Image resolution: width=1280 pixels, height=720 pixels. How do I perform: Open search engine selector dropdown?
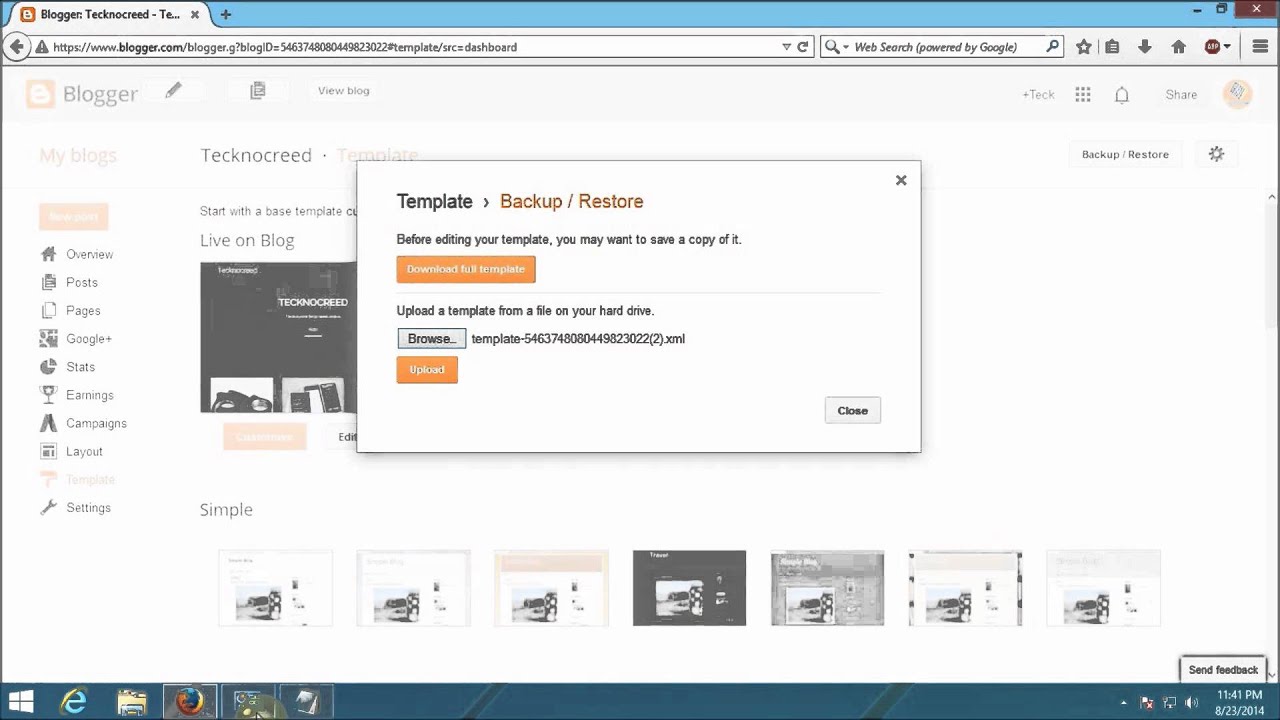click(836, 47)
